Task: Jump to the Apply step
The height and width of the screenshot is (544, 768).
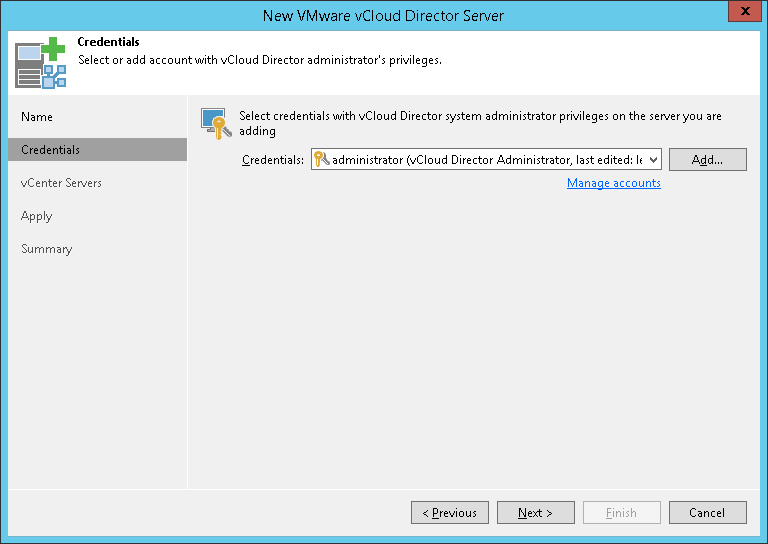Action: click(x=36, y=216)
